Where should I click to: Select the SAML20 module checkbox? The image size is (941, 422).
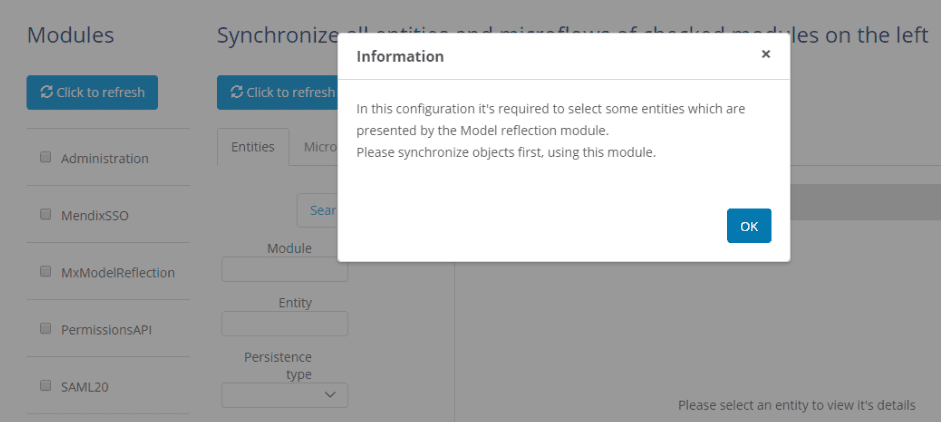pyautogui.click(x=46, y=385)
